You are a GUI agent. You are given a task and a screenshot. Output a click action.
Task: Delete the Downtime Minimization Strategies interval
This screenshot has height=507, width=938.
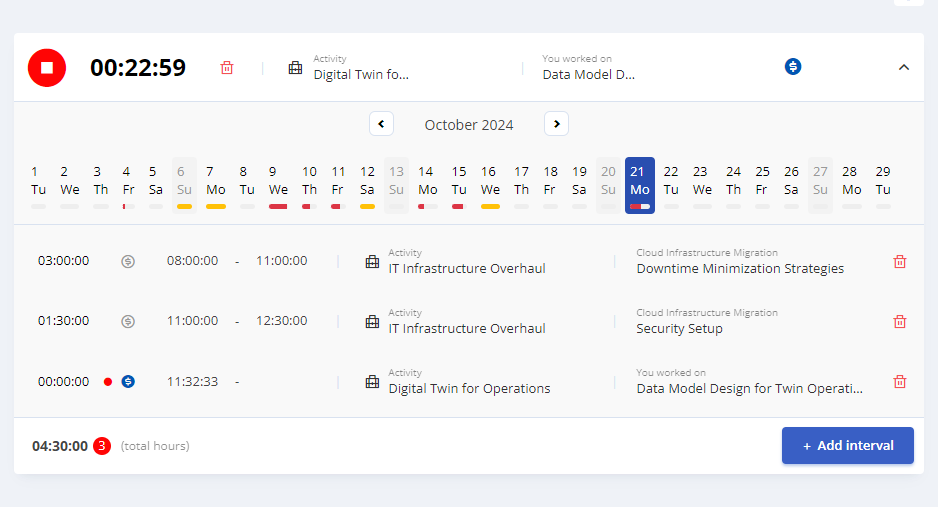tap(899, 262)
